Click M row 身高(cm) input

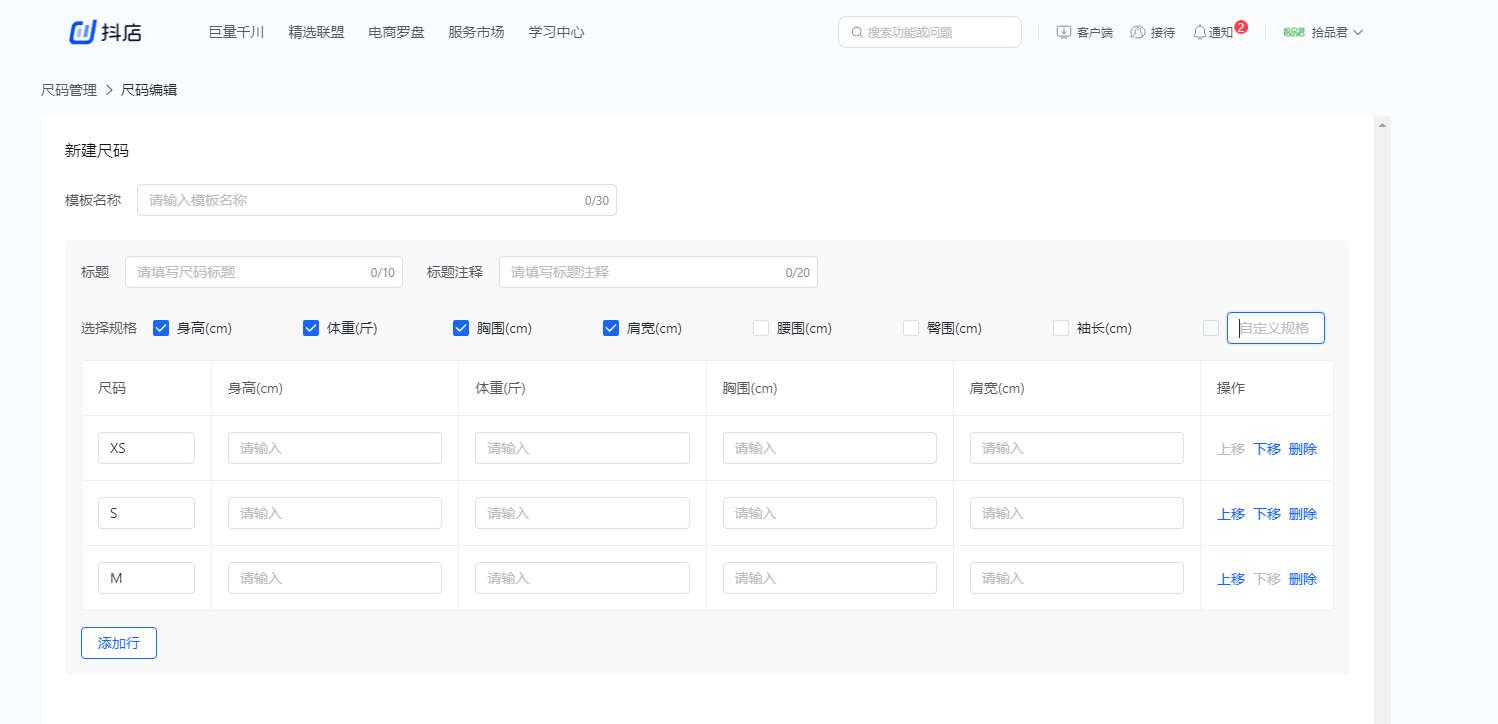pyautogui.click(x=335, y=578)
